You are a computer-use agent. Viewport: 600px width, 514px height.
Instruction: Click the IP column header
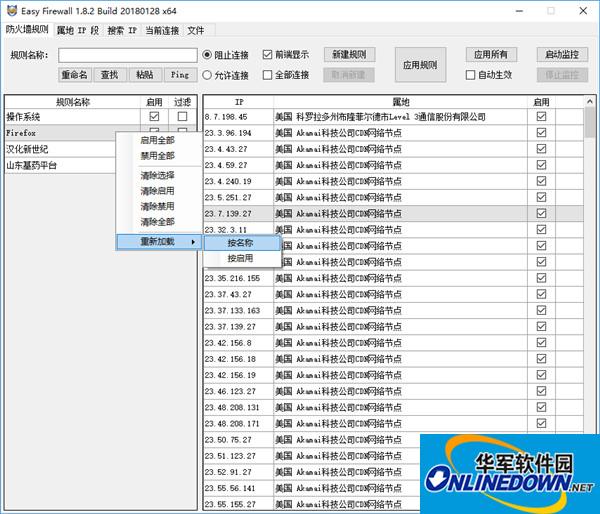(239, 102)
